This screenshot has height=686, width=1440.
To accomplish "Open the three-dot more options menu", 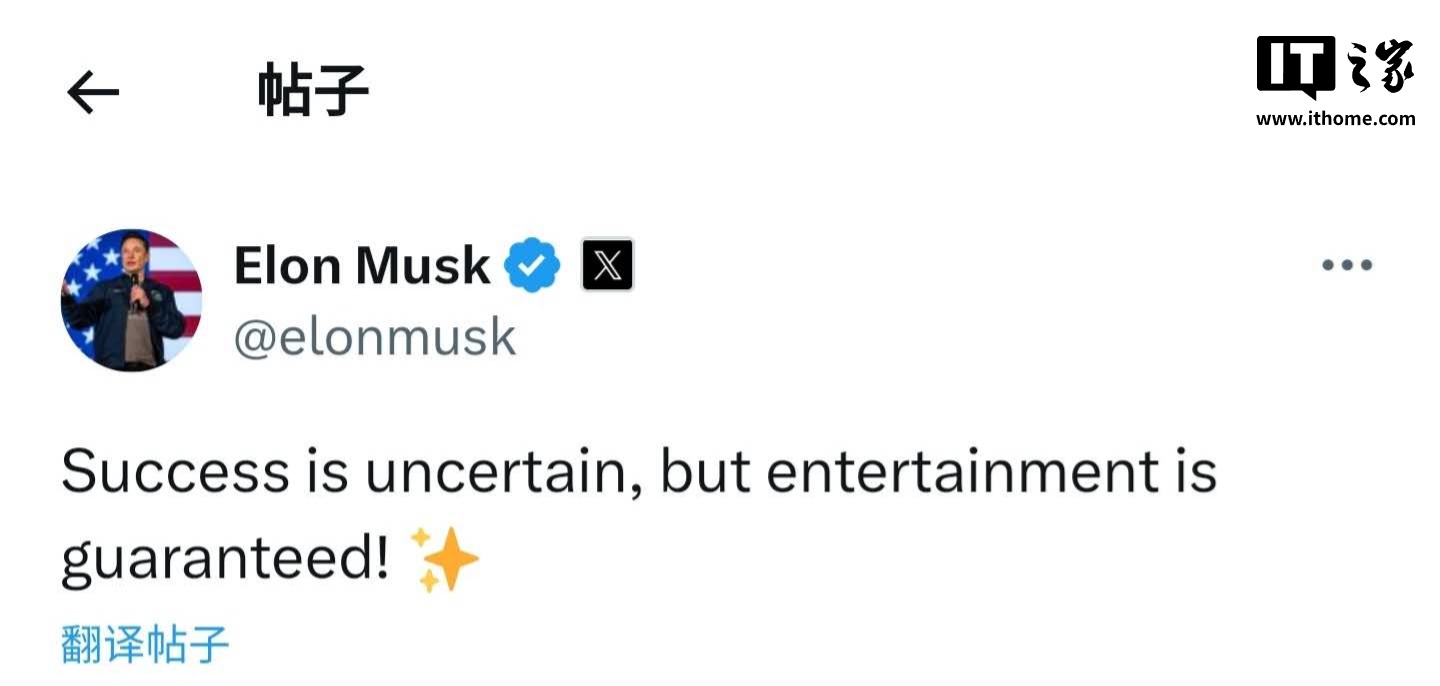I will 1346,265.
